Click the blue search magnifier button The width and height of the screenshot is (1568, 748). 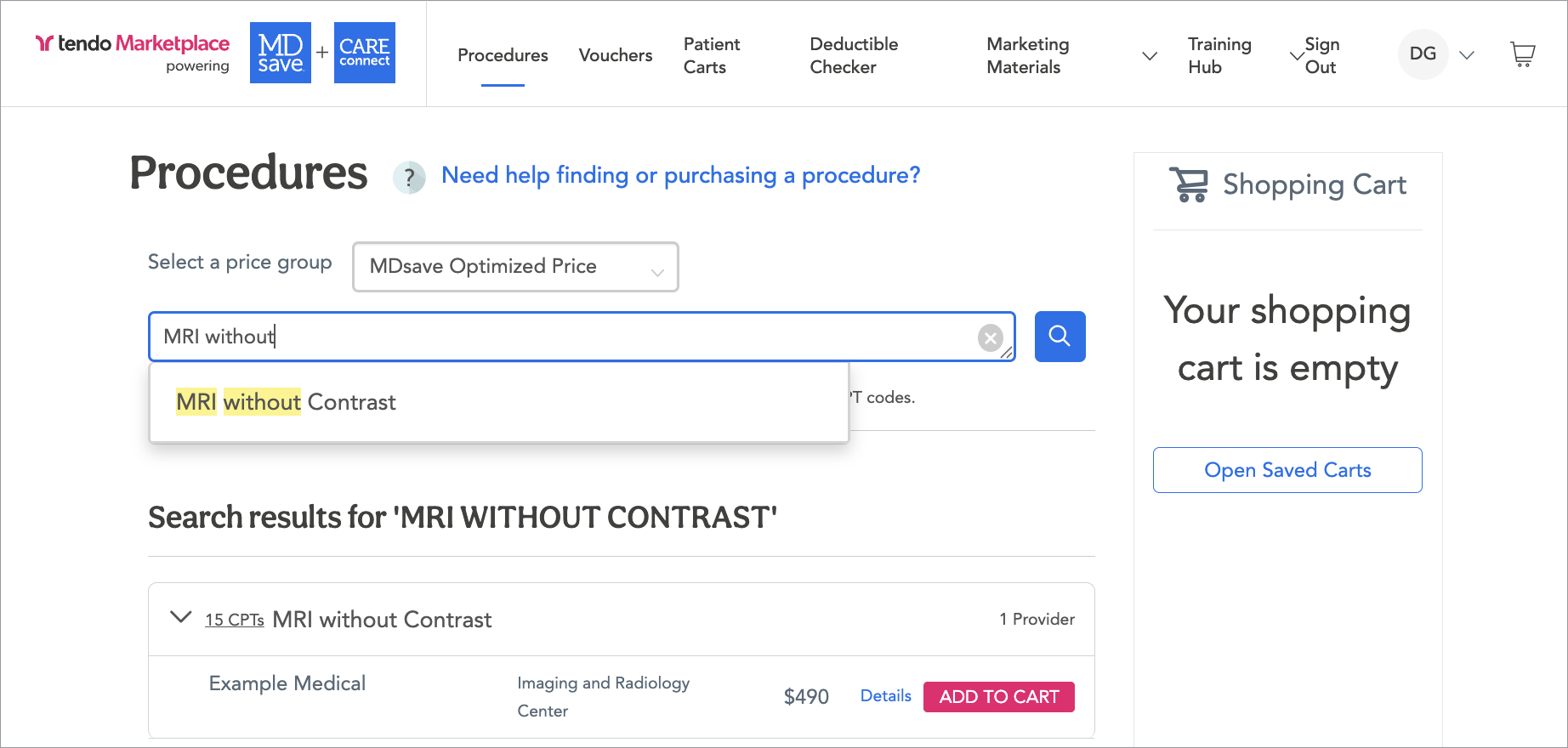coord(1060,337)
